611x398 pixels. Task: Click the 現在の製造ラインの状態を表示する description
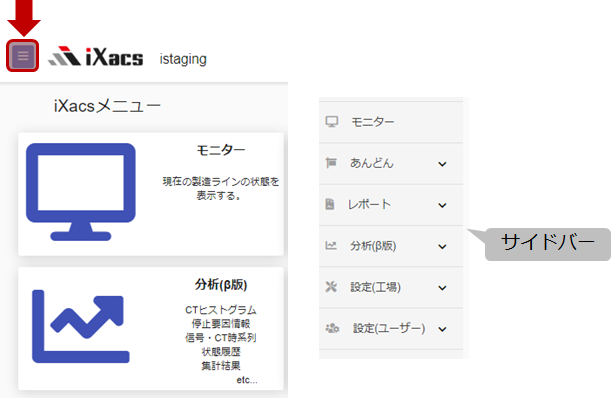pyautogui.click(x=221, y=188)
